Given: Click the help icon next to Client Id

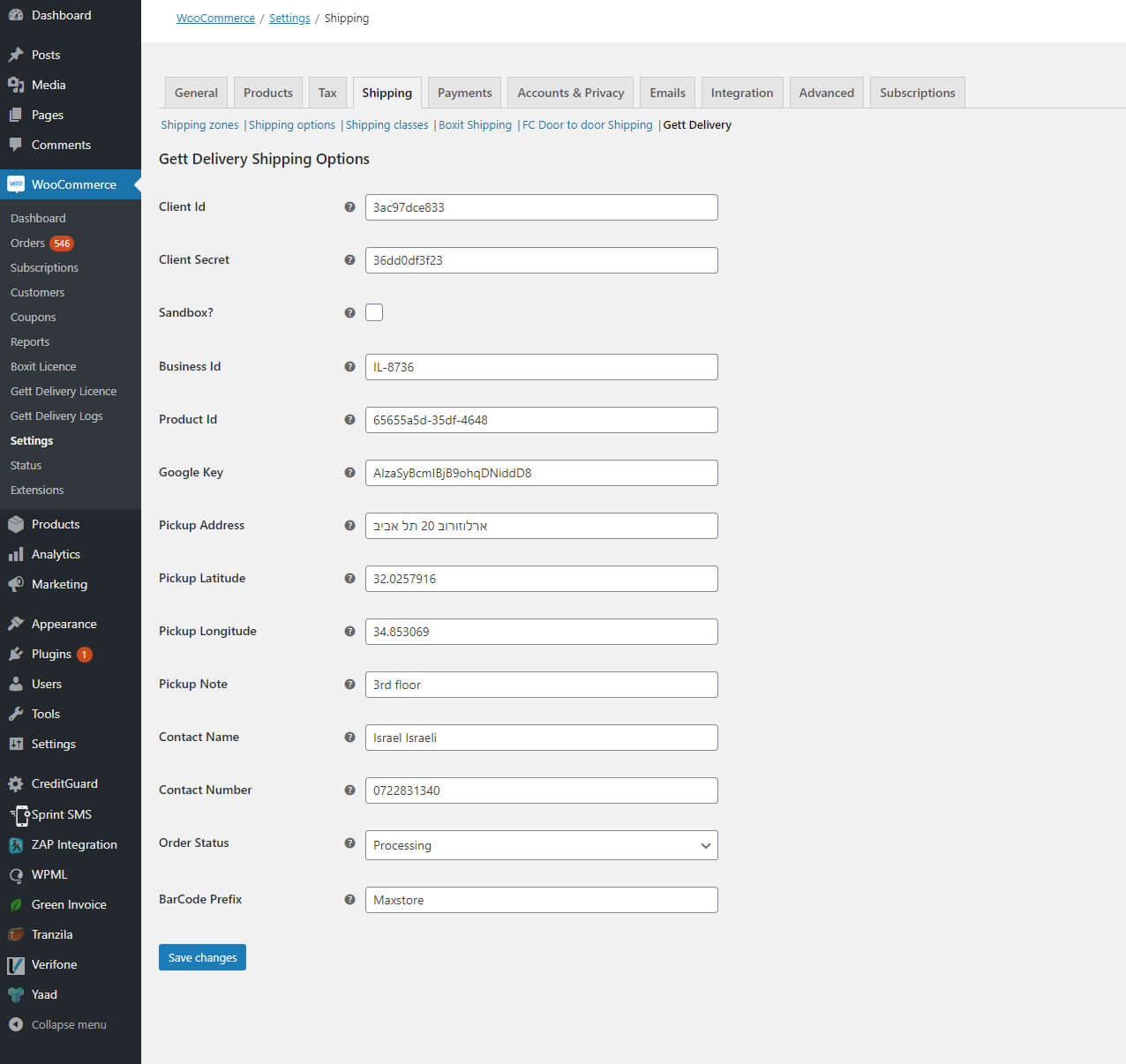Looking at the screenshot, I should pos(349,207).
